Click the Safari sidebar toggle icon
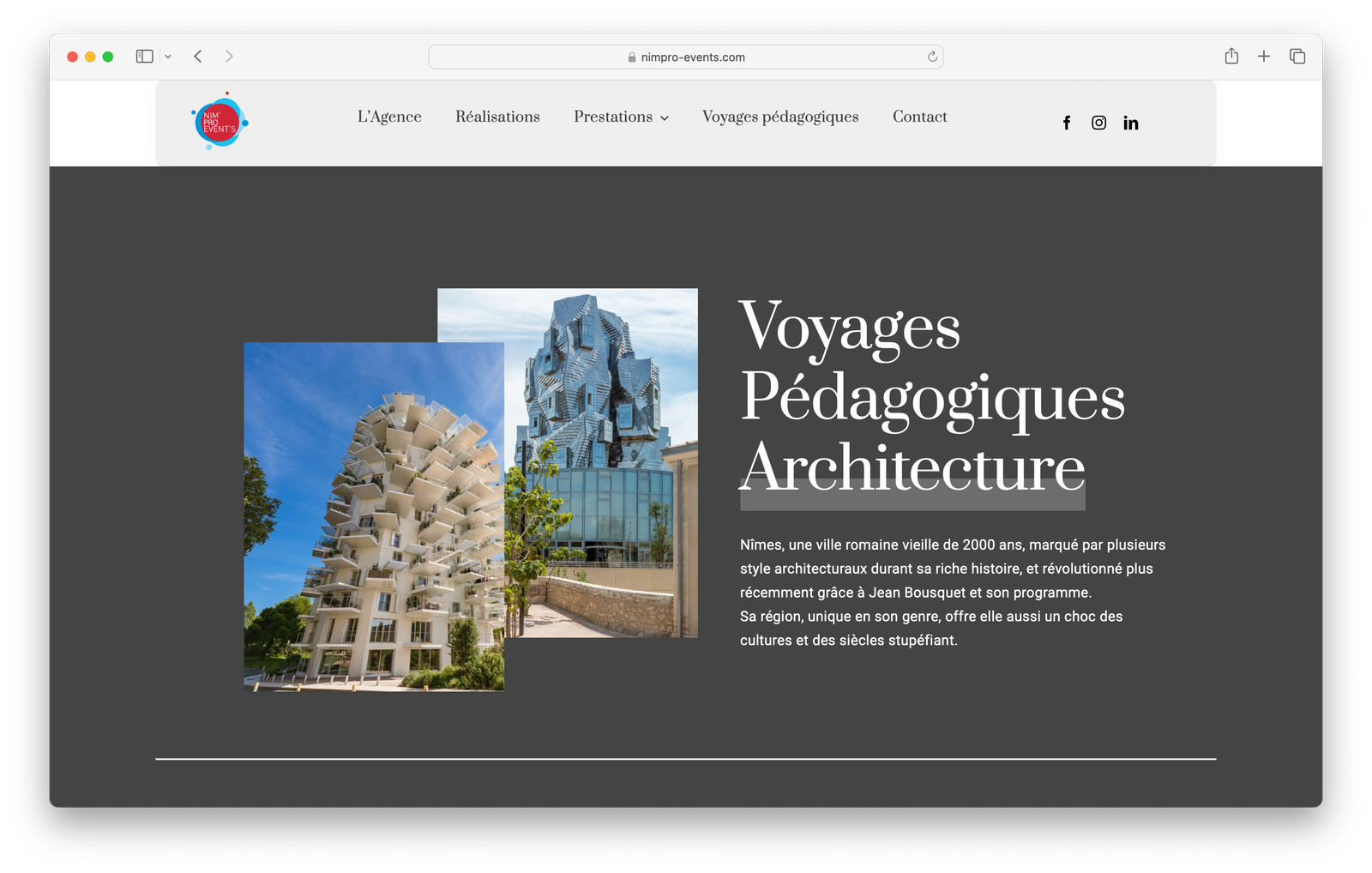This screenshot has width=1372, height=873. [x=144, y=57]
